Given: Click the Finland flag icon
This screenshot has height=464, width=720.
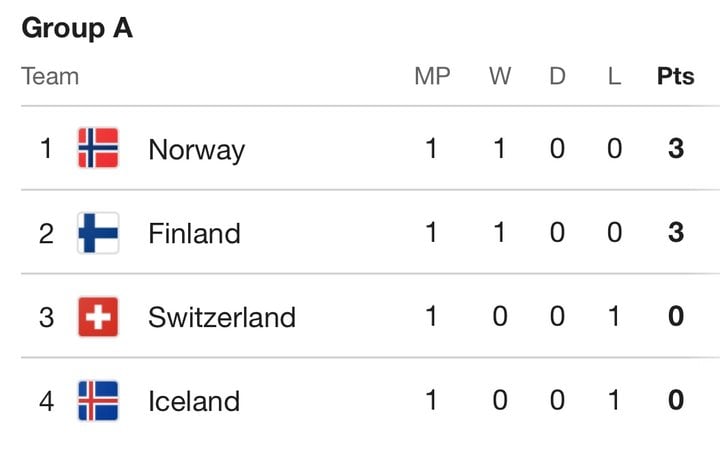Looking at the screenshot, I should coord(98,232).
